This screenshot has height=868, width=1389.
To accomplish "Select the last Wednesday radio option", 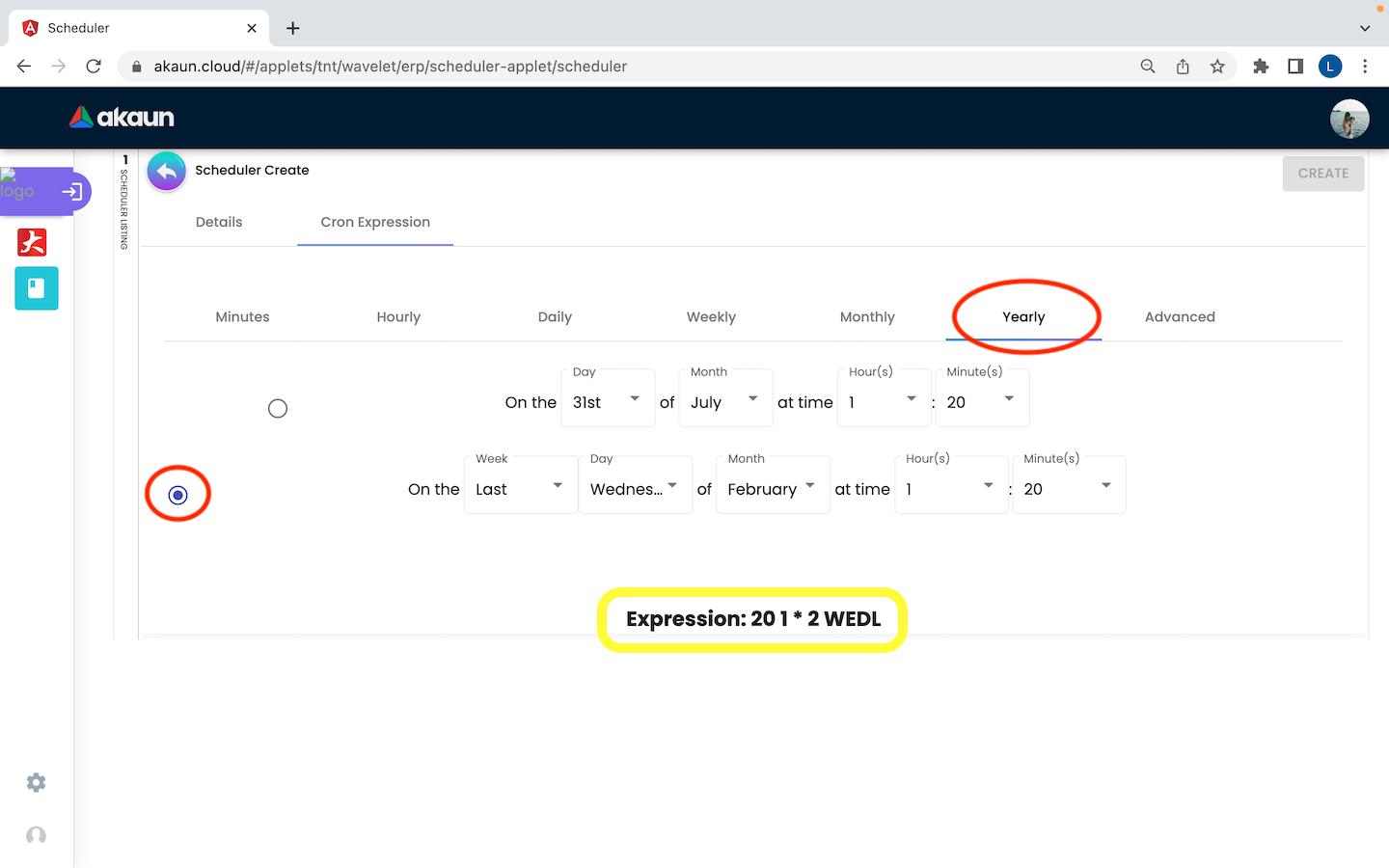I will (177, 495).
